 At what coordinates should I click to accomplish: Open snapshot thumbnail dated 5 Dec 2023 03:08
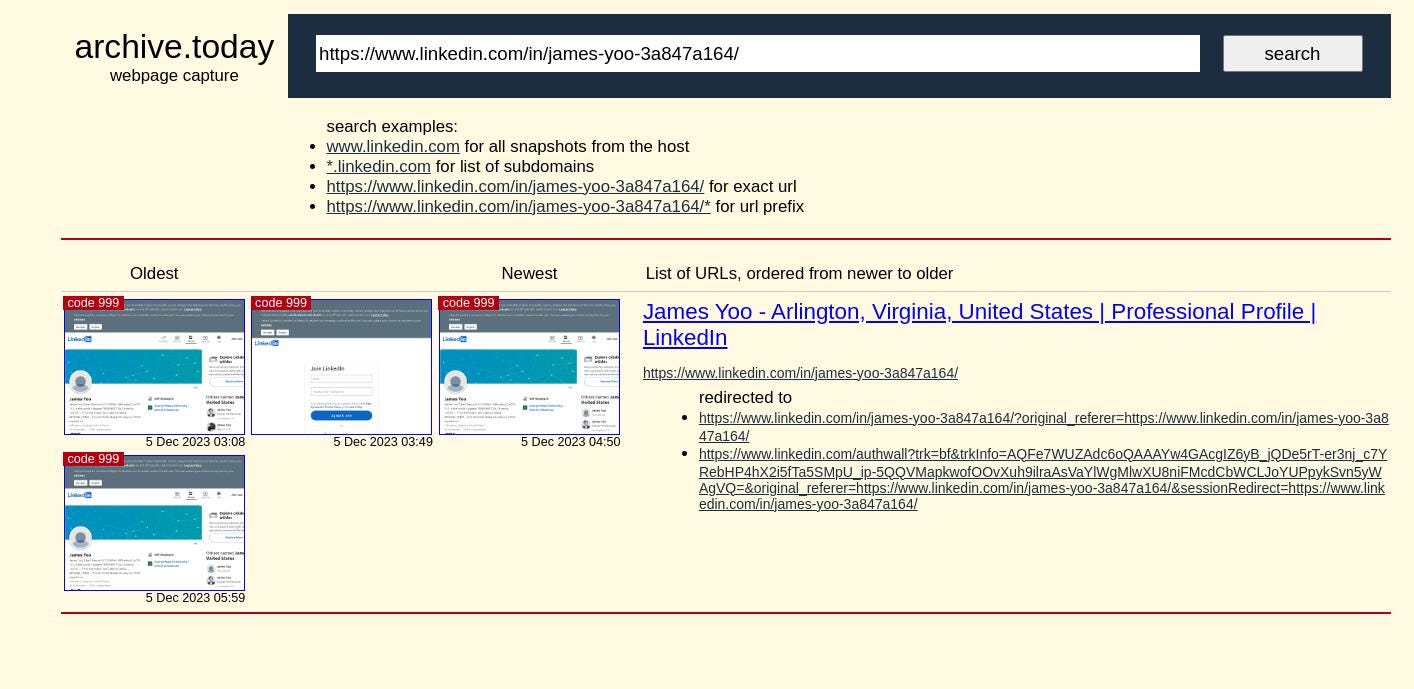tap(154, 366)
